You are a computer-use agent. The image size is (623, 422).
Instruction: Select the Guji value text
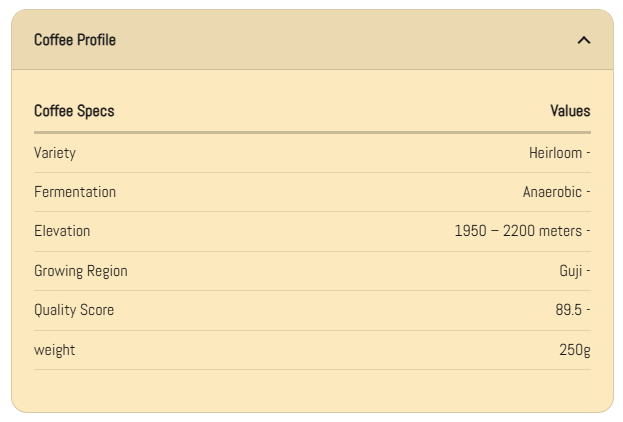[570, 271]
